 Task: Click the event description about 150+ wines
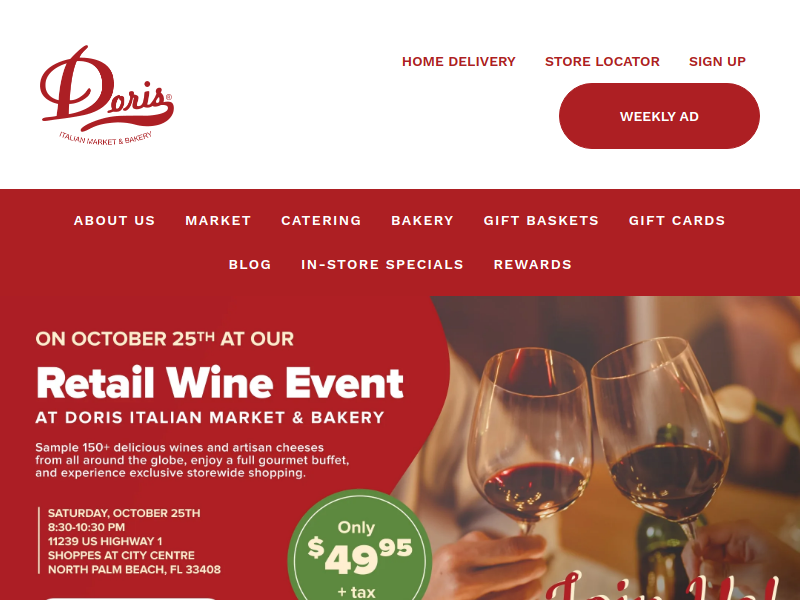(x=192, y=460)
